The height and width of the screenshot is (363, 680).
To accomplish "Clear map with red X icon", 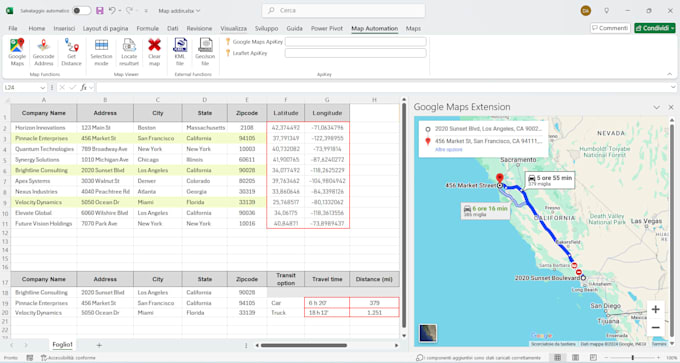I will coord(154,52).
